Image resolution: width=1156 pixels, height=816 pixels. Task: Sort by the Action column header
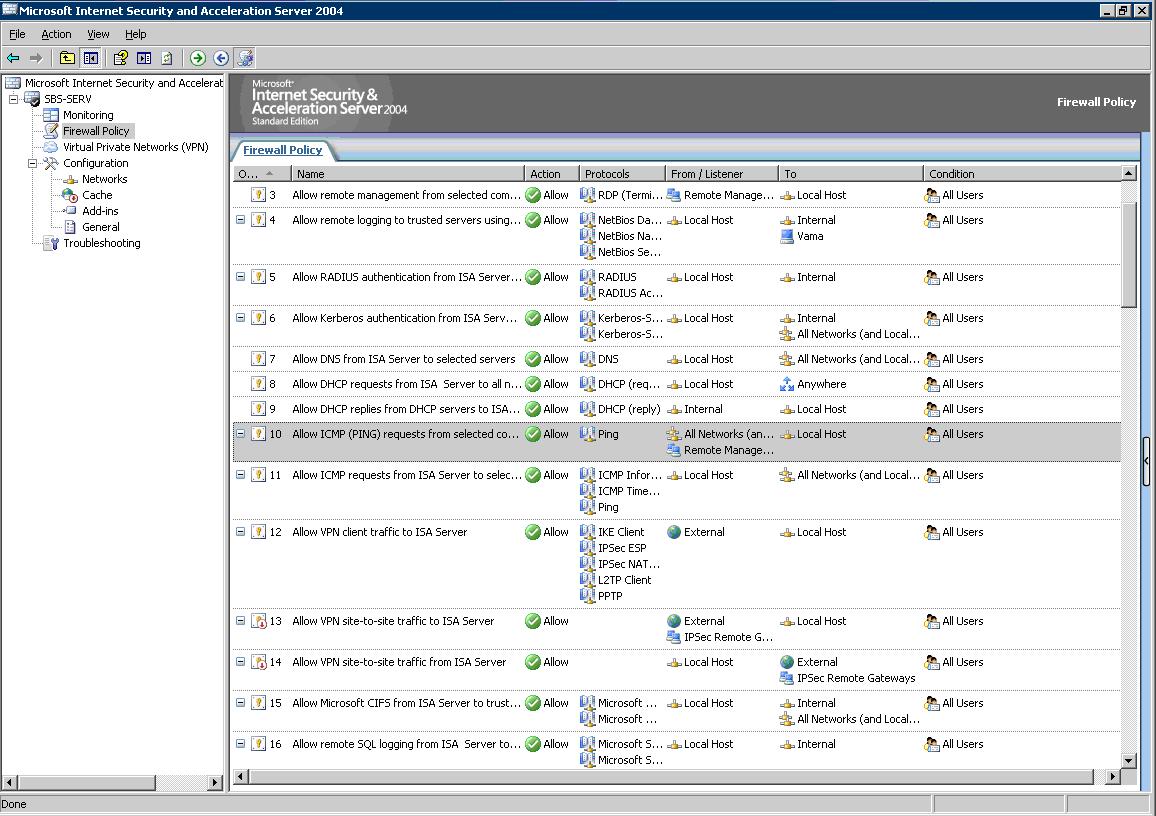coord(551,174)
